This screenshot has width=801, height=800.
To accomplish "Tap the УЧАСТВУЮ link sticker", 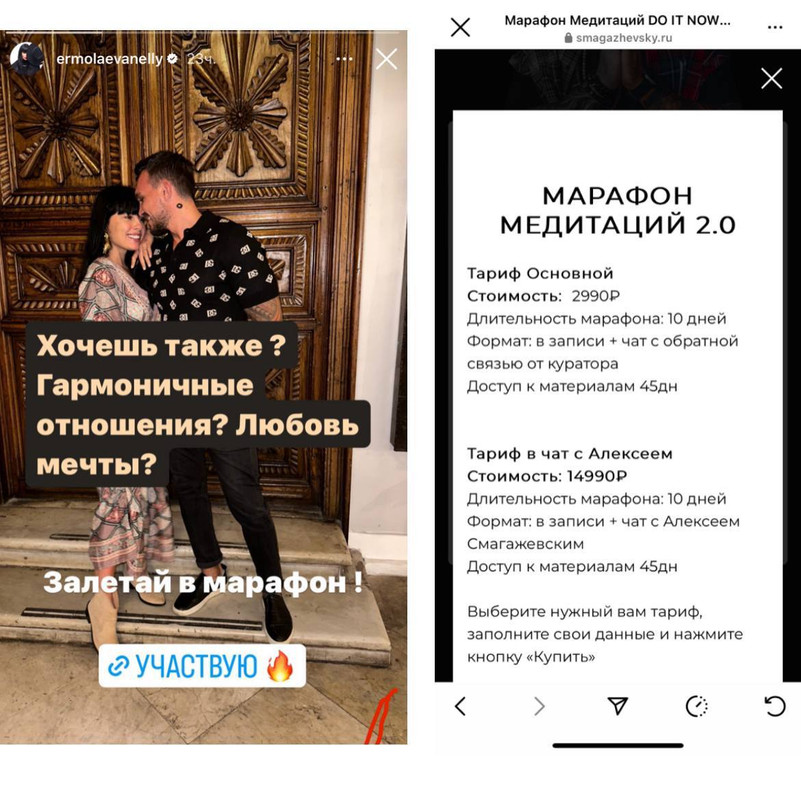I will (x=202, y=666).
